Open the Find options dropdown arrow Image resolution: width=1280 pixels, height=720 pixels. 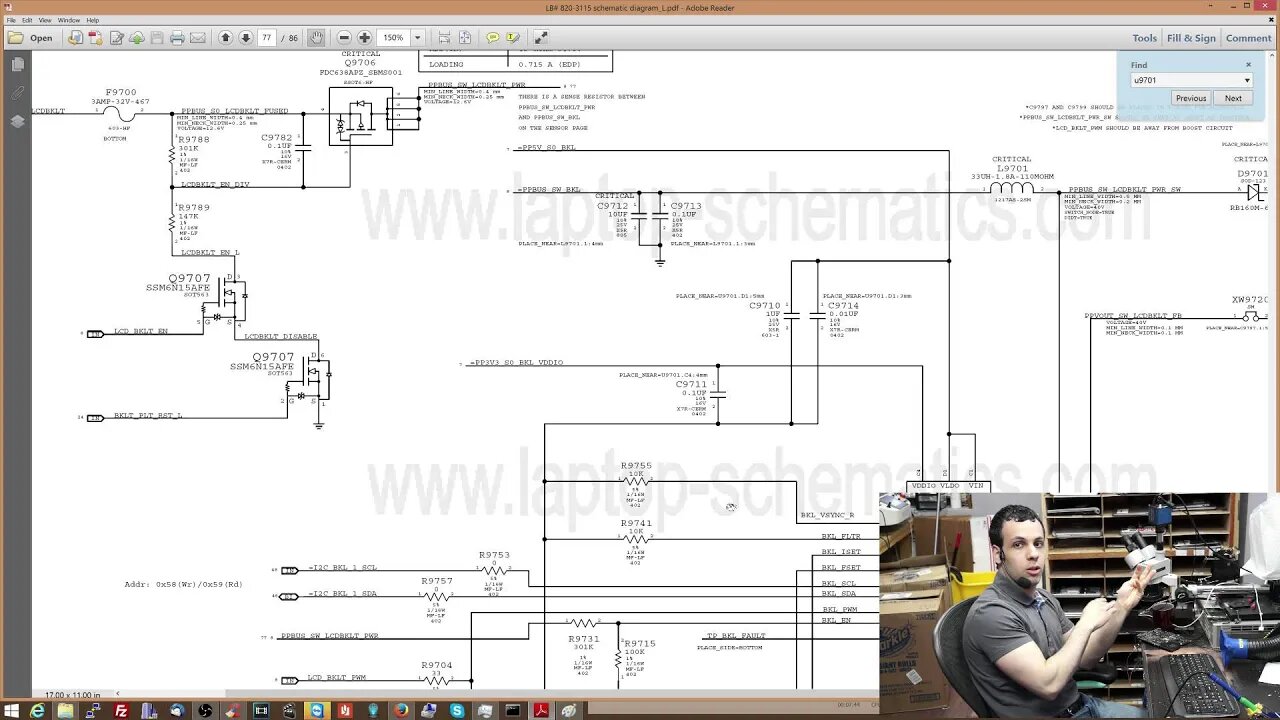pos(1247,80)
